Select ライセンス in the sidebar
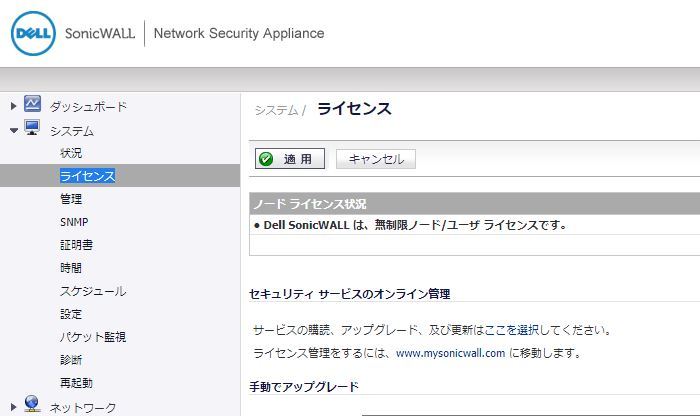The width and height of the screenshot is (700, 416). (x=88, y=176)
